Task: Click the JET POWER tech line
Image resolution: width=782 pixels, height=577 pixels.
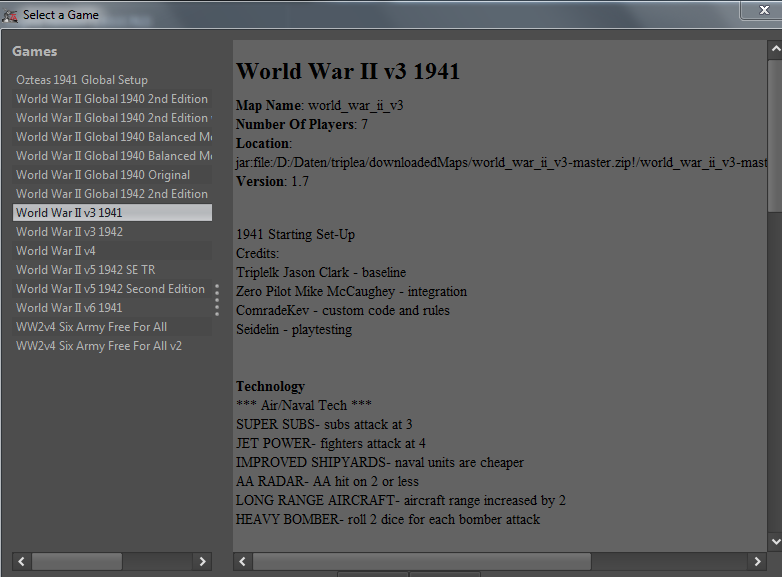Action: pos(331,444)
